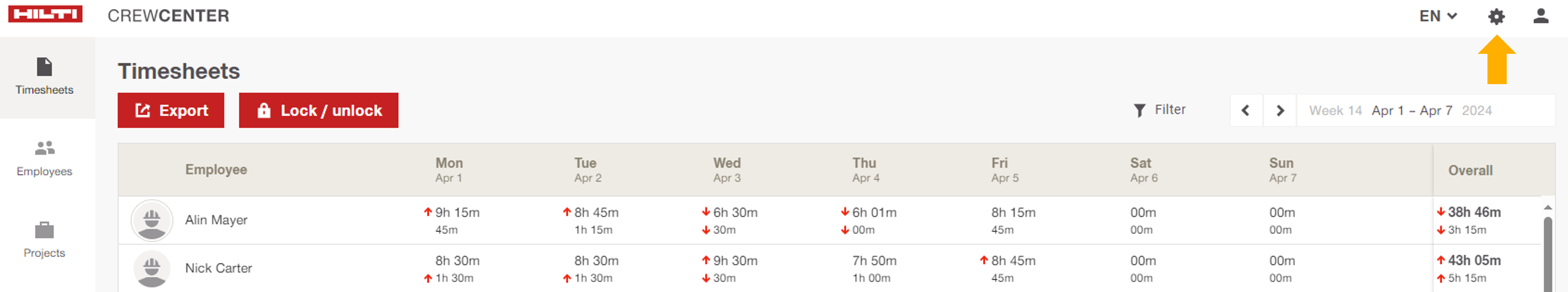The width and height of the screenshot is (1568, 292).
Task: Open the user account profile icon
Action: tap(1541, 16)
